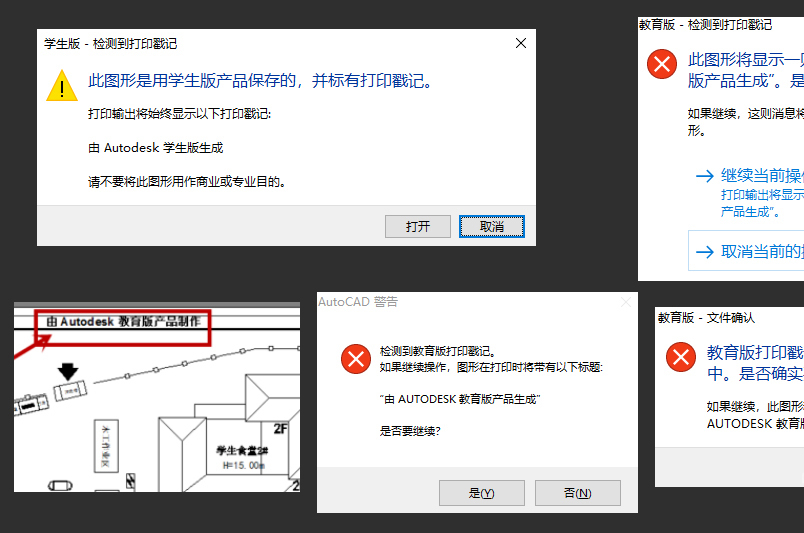
Task: Click 教育版 - 文件确认 title text
Action: click(706, 318)
